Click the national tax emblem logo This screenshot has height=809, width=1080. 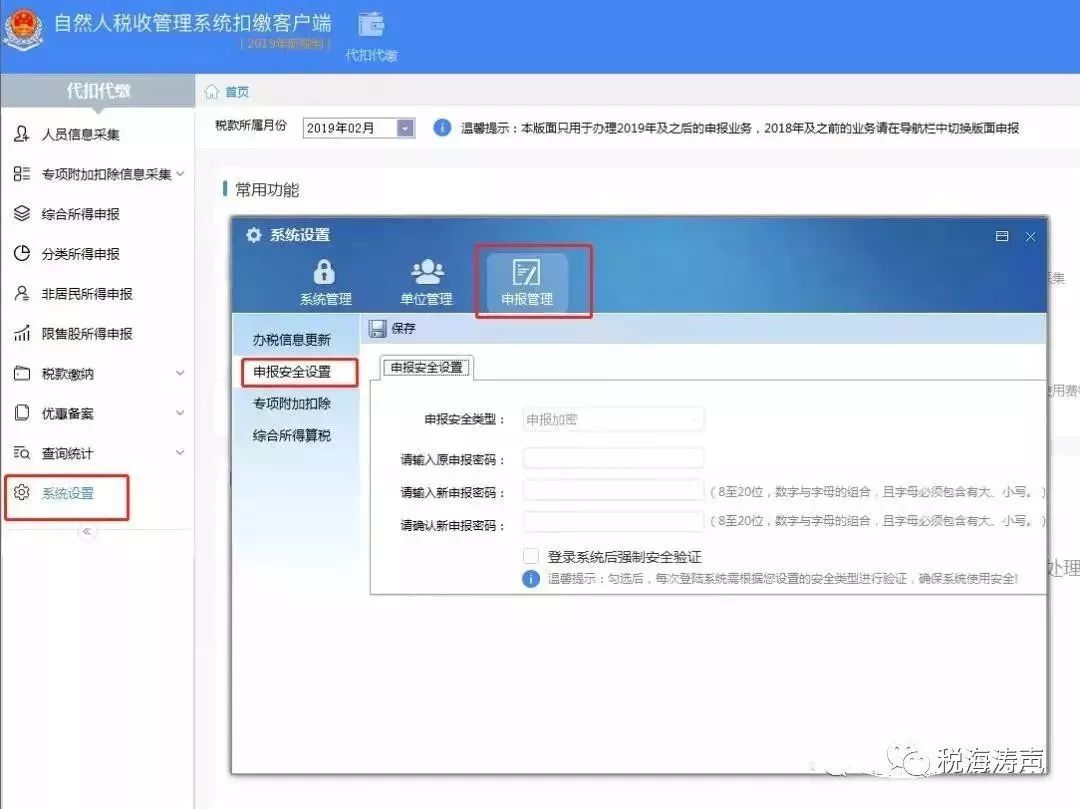pyautogui.click(x=23, y=28)
